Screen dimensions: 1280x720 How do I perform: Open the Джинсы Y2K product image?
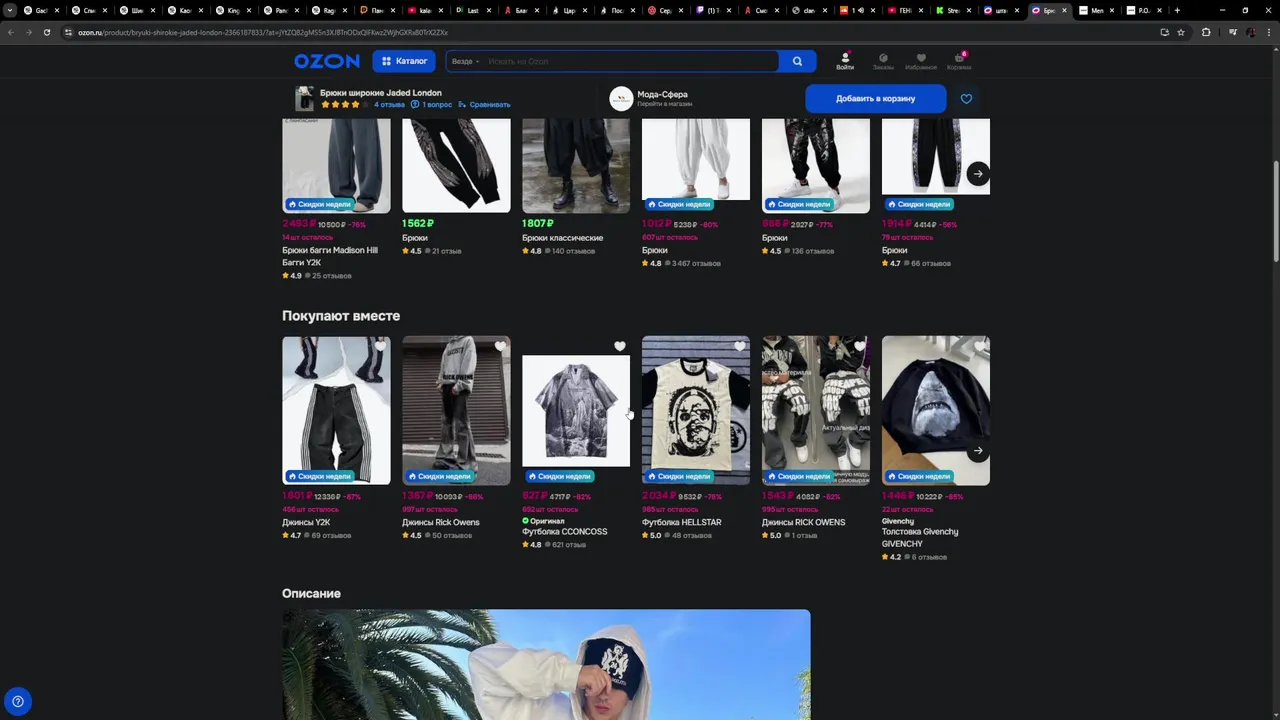pos(336,410)
